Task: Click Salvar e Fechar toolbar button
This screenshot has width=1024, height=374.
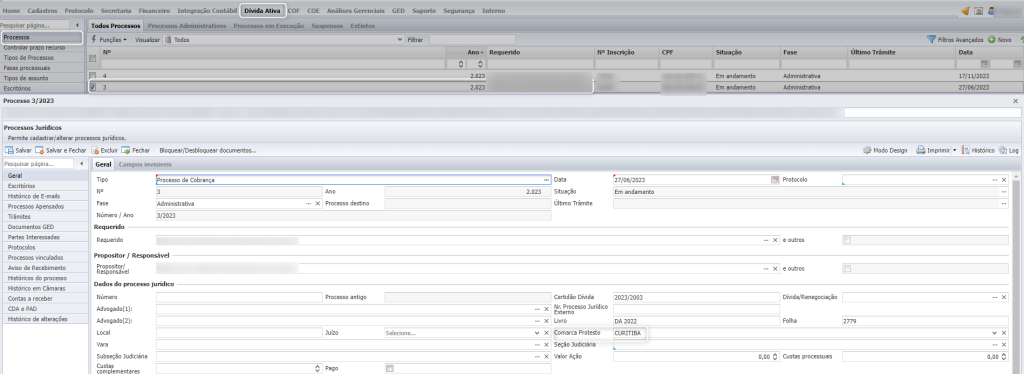Action: [x=61, y=150]
